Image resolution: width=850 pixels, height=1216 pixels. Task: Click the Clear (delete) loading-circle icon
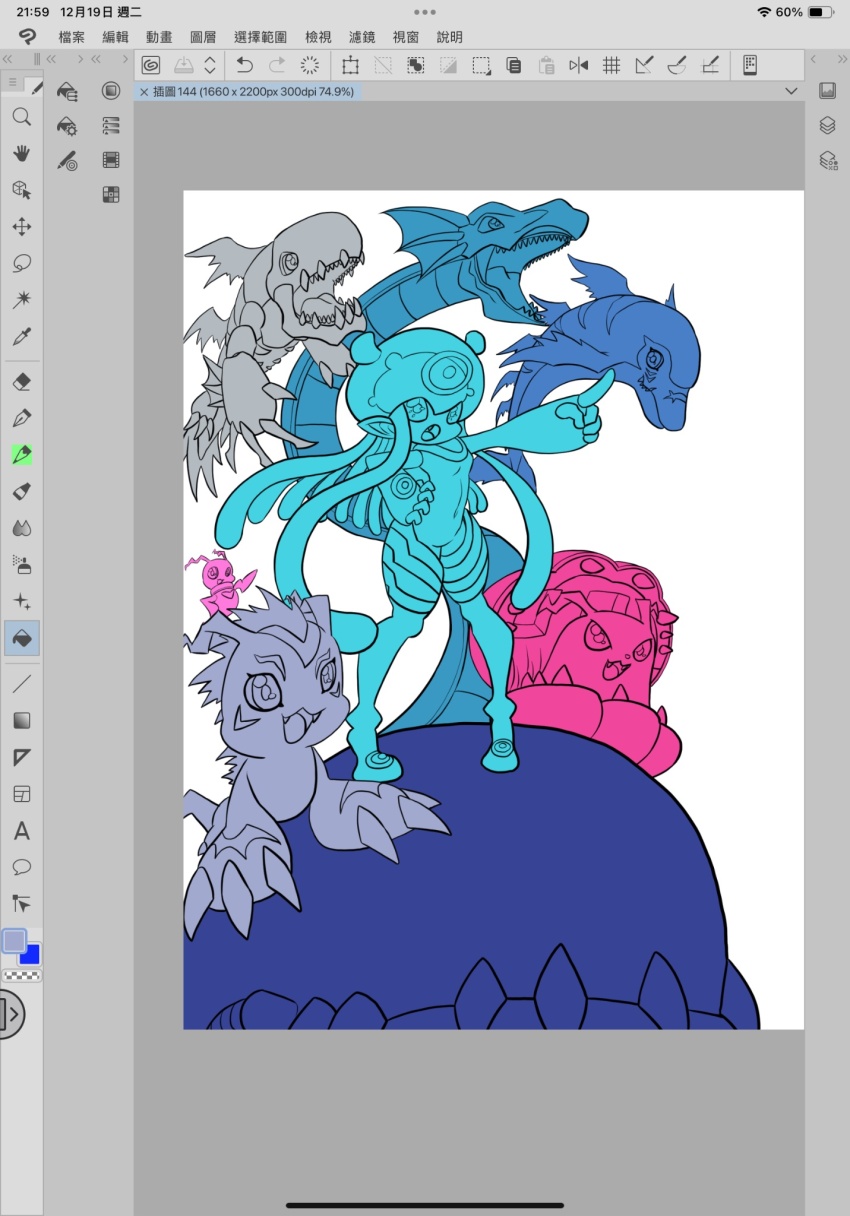click(310, 66)
